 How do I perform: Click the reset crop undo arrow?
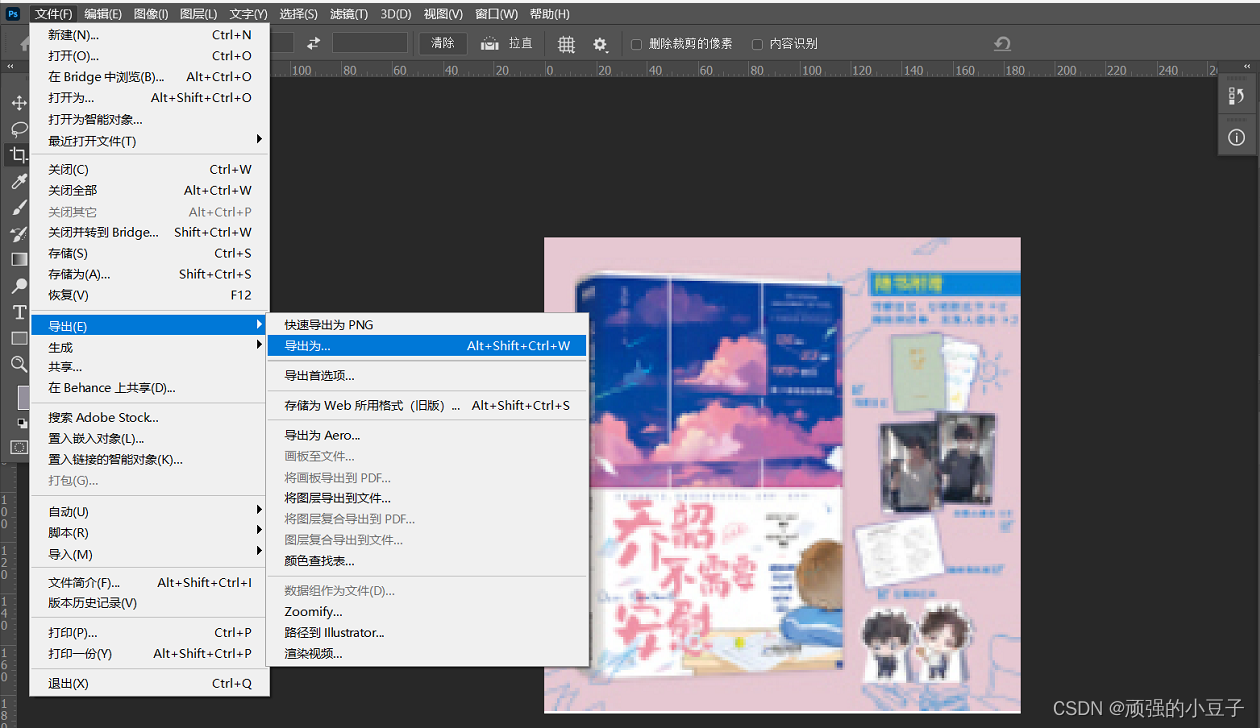pyautogui.click(x=1002, y=43)
